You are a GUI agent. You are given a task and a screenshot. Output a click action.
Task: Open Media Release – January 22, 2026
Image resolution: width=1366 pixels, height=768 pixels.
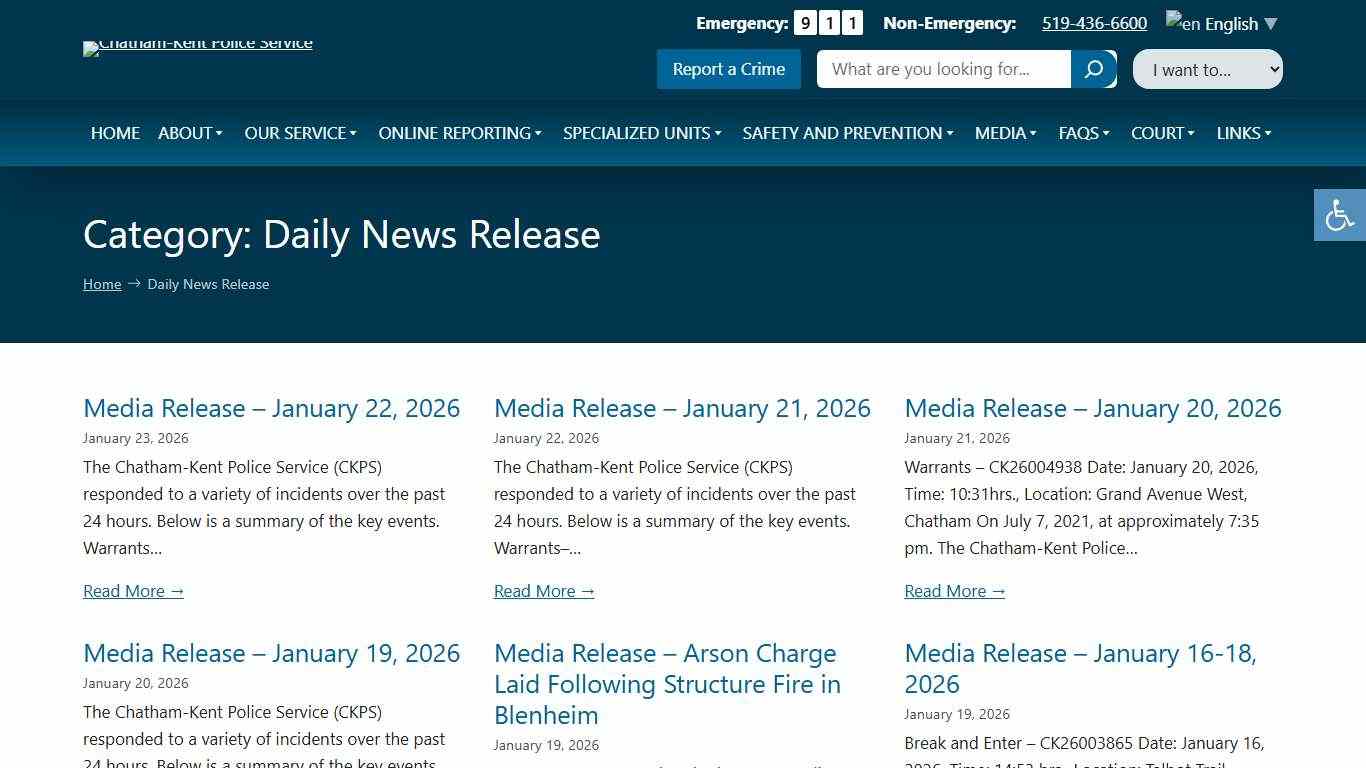(x=271, y=408)
